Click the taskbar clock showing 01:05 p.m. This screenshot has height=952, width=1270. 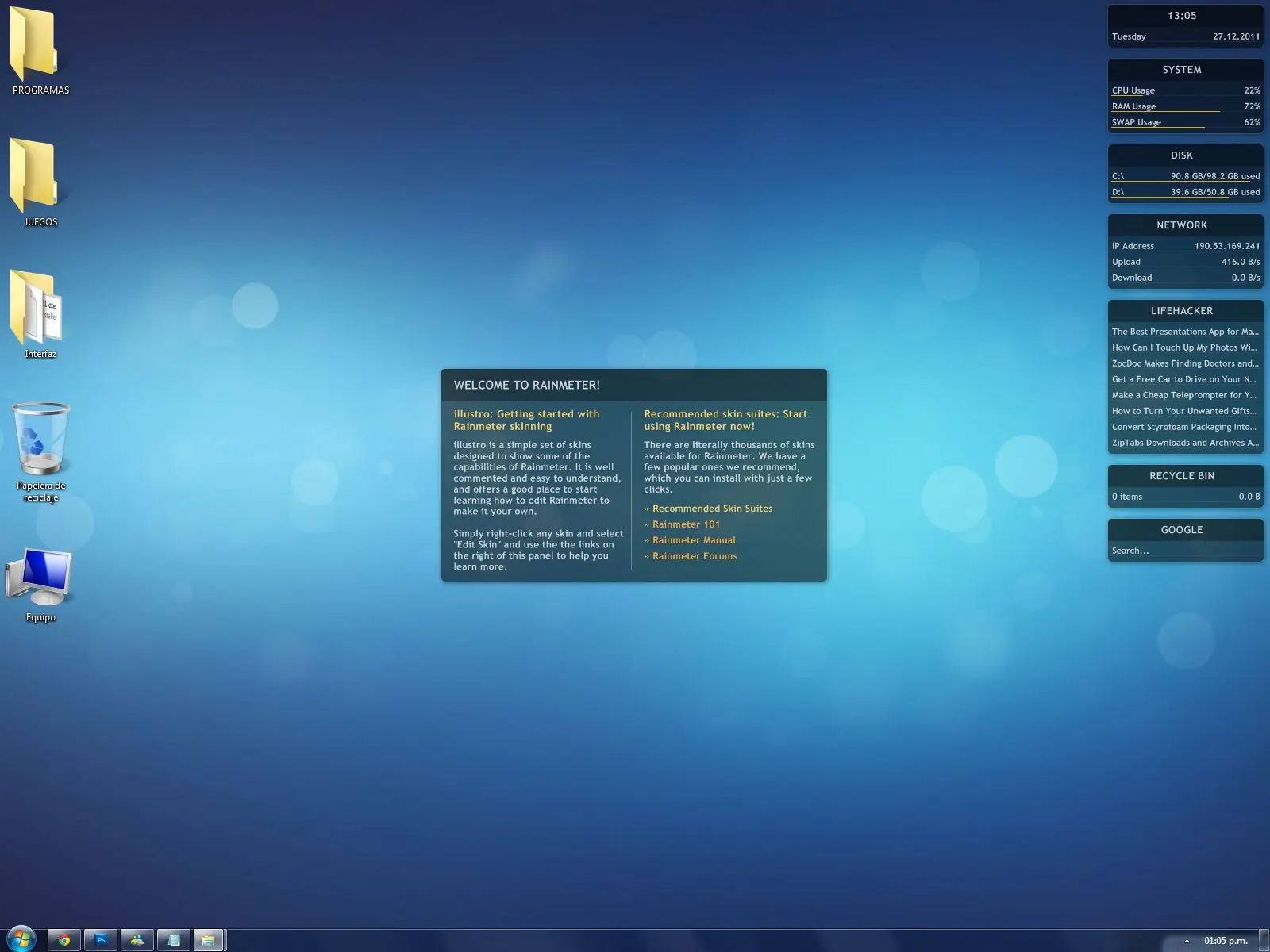point(1226,941)
